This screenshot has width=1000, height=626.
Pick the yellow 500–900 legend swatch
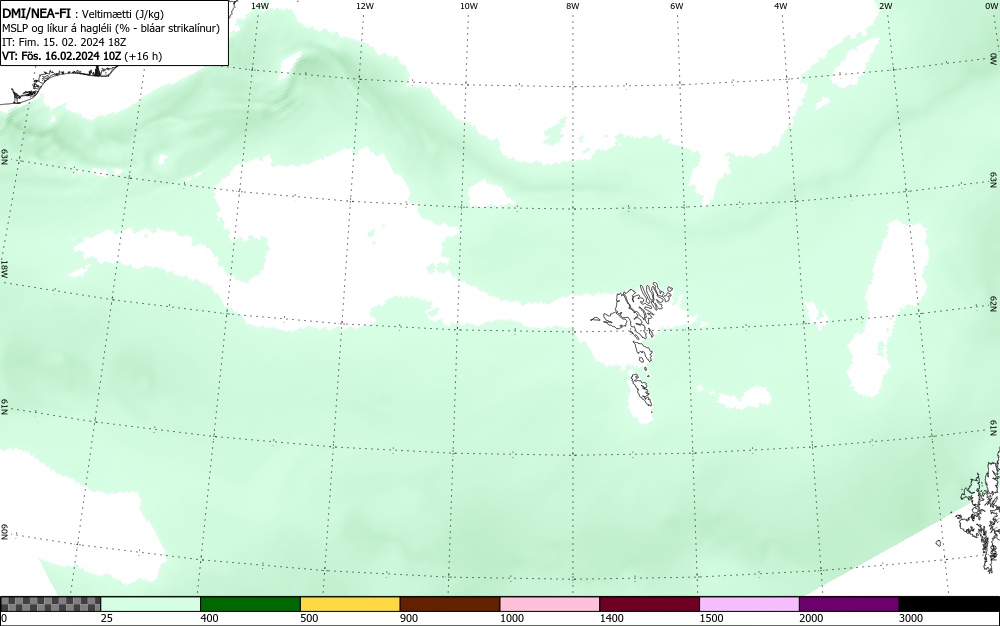click(350, 604)
